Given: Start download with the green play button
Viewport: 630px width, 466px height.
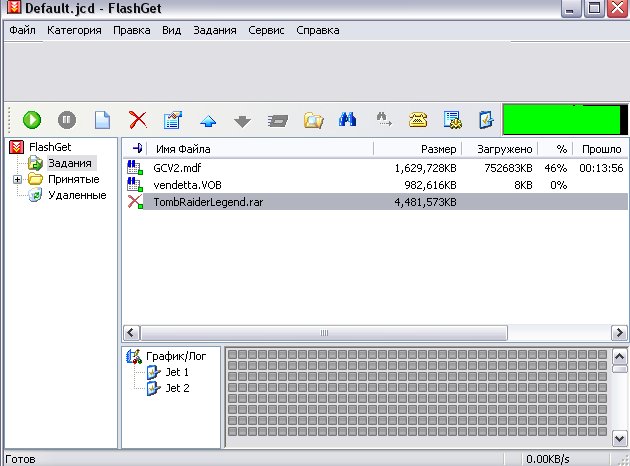Looking at the screenshot, I should [x=32, y=120].
